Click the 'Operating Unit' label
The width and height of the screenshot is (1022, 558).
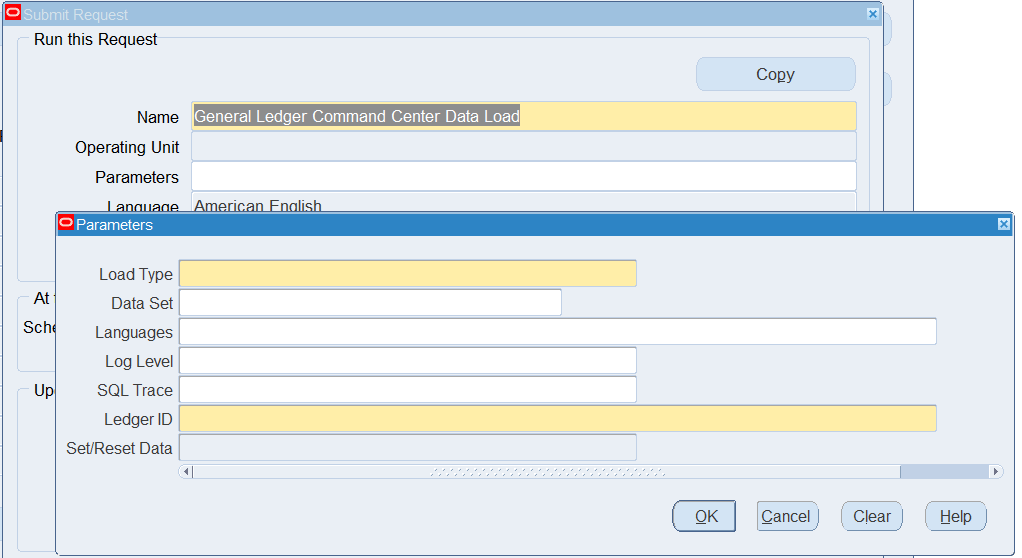(x=127, y=147)
